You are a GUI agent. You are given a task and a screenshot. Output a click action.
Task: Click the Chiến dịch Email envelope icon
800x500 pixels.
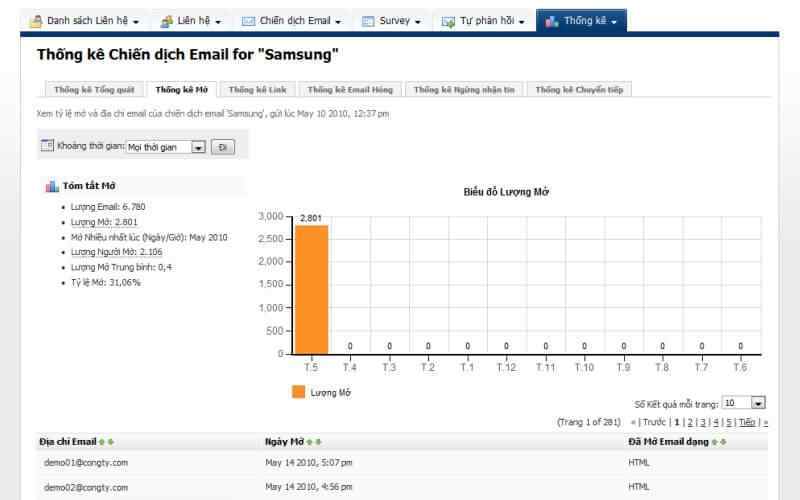click(x=248, y=21)
